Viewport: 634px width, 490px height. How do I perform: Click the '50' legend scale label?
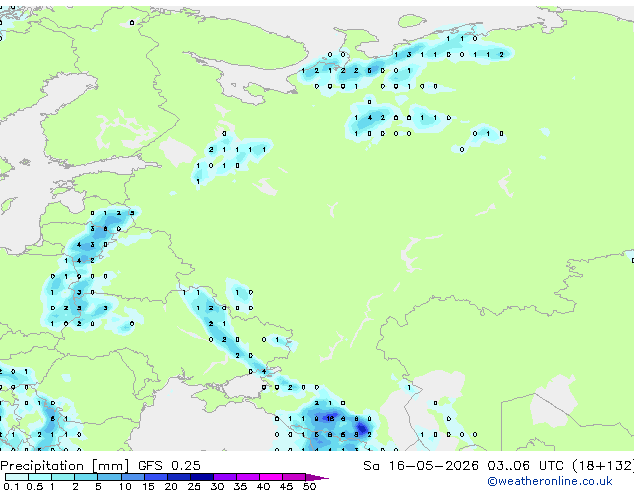click(x=309, y=486)
